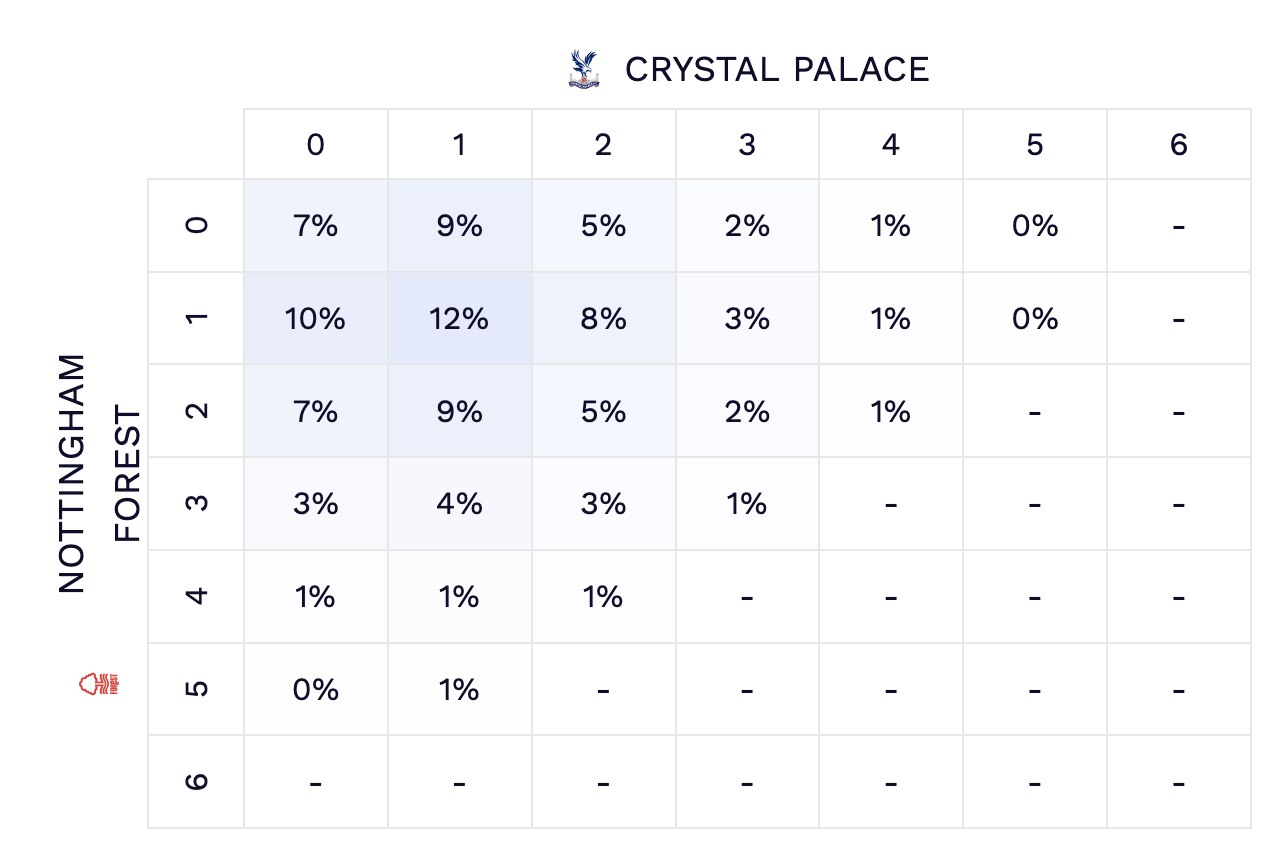
Task: Click the 8% probability cell
Action: point(603,319)
